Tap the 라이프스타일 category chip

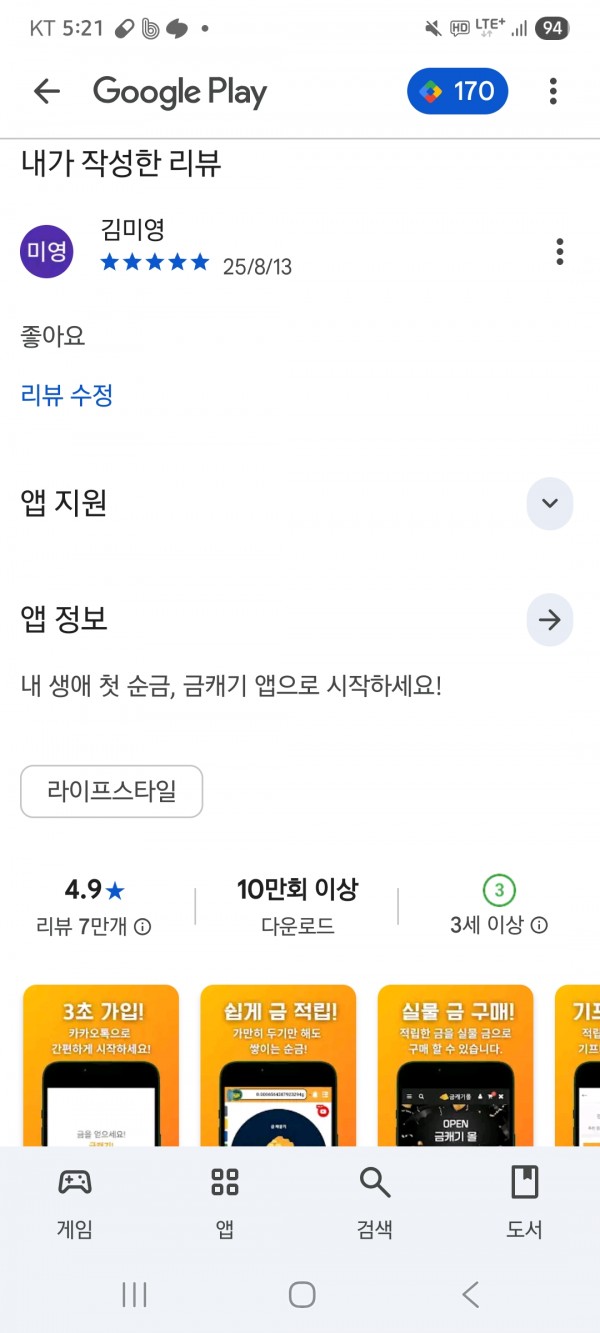(x=112, y=792)
